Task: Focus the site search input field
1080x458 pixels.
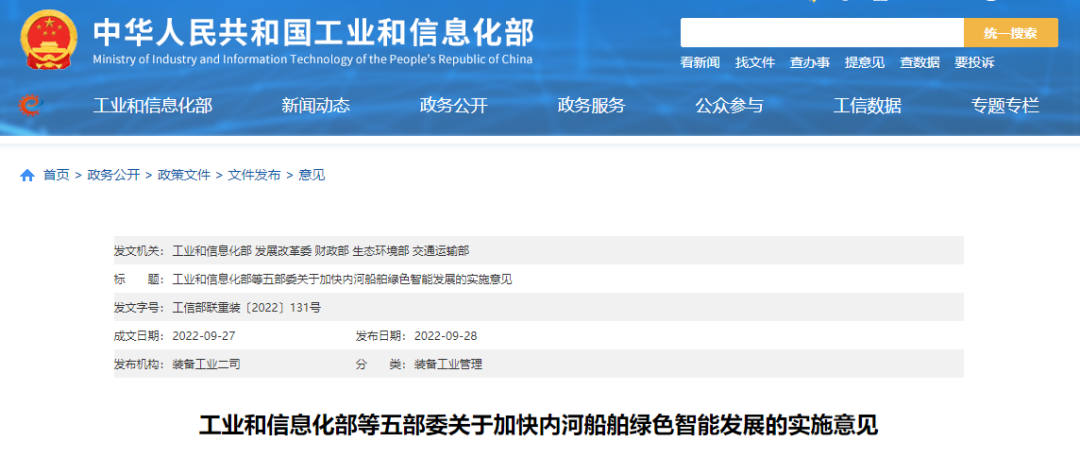Action: point(822,33)
